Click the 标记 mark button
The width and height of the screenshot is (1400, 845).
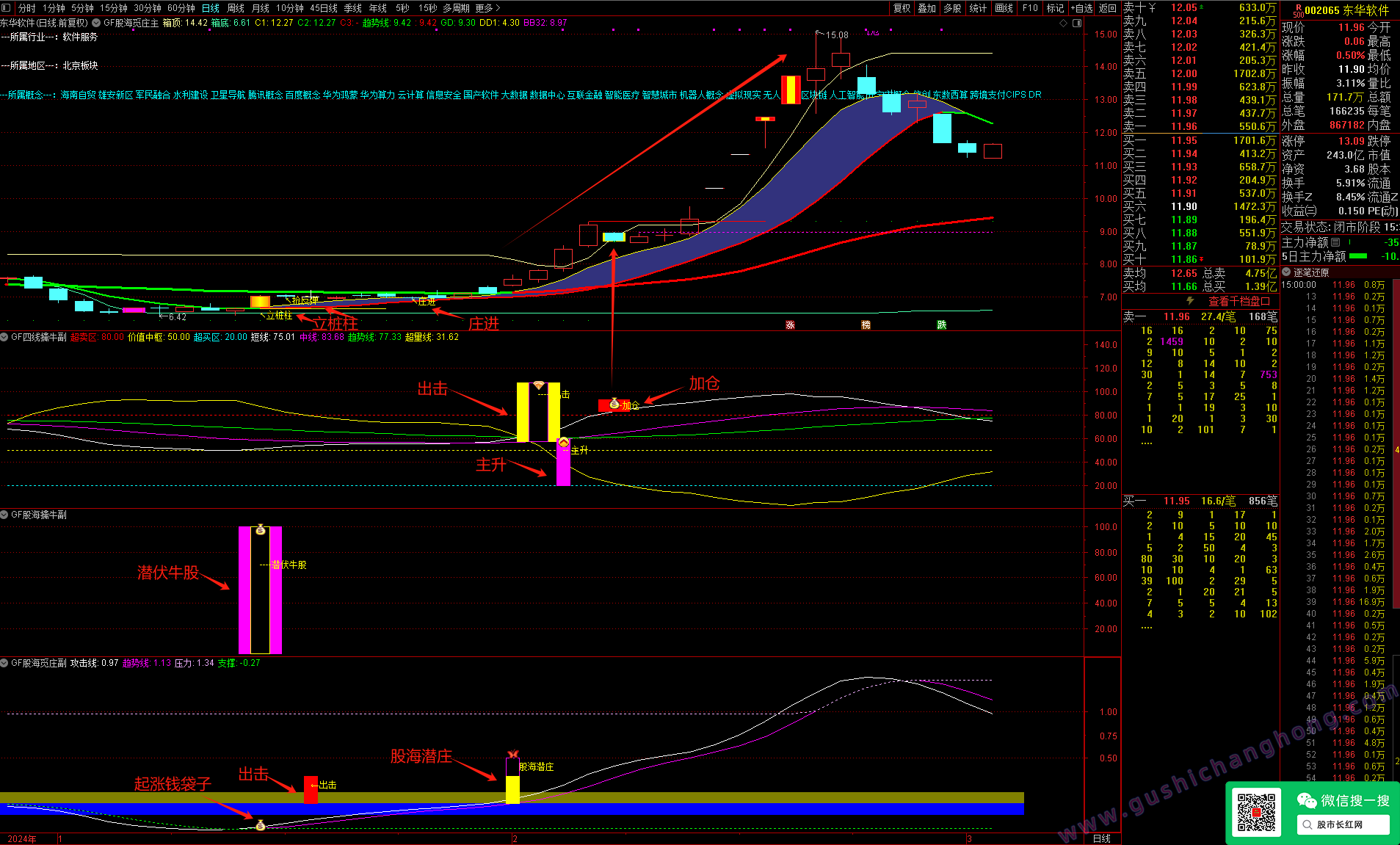[x=1055, y=8]
